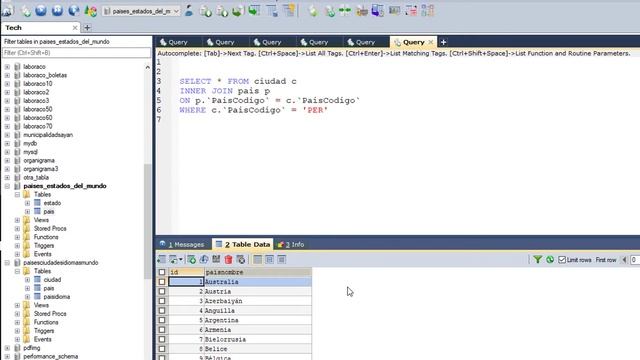640x360 pixels.
Task: Click the estado table icon in tree
Action: point(38,203)
